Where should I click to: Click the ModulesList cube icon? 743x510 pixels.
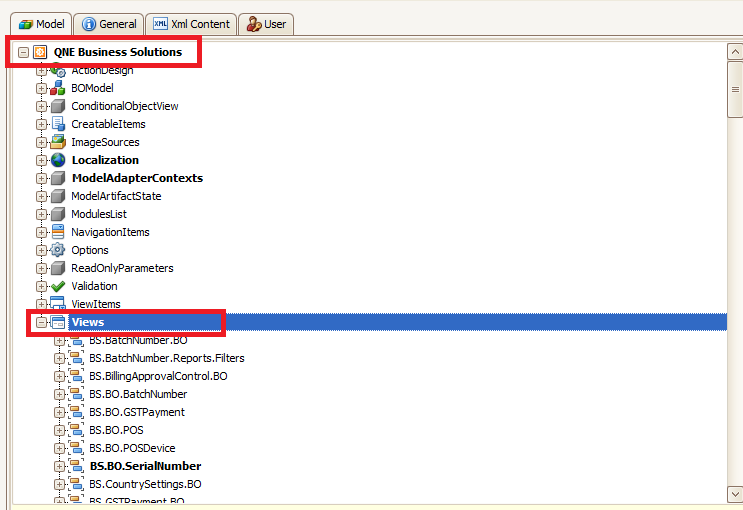pyautogui.click(x=58, y=214)
